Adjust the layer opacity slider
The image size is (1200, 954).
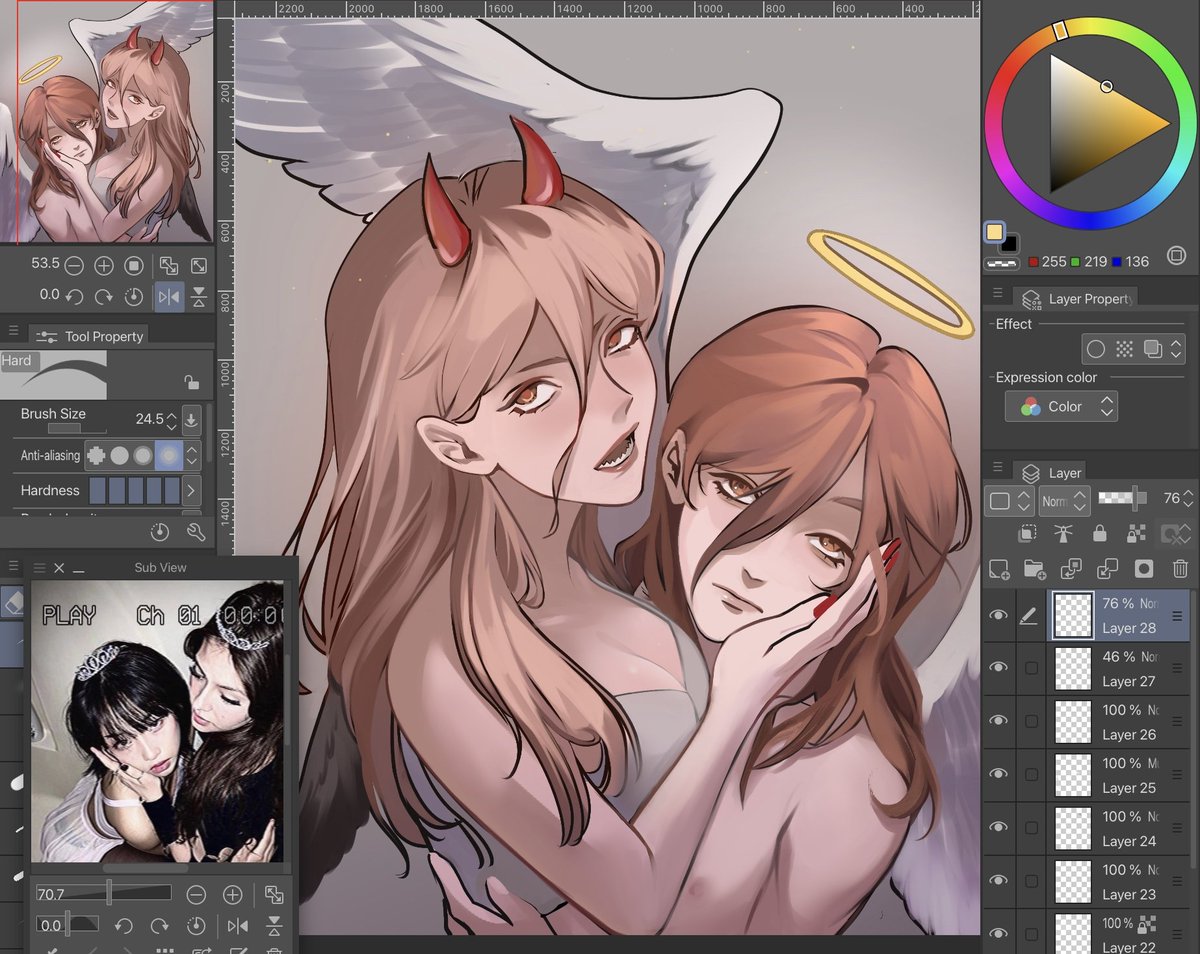(x=1123, y=497)
